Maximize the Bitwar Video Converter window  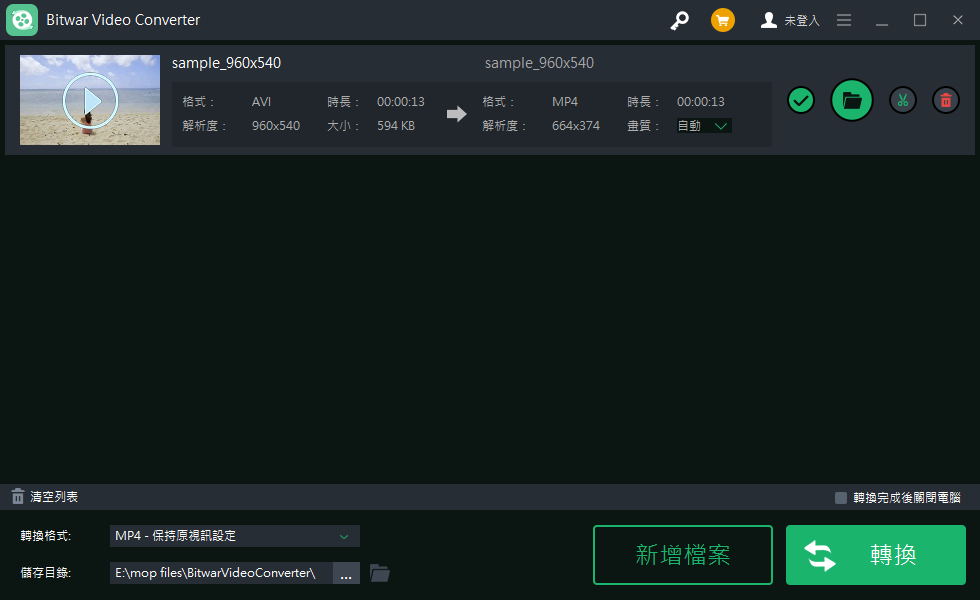pyautogui.click(x=920, y=21)
